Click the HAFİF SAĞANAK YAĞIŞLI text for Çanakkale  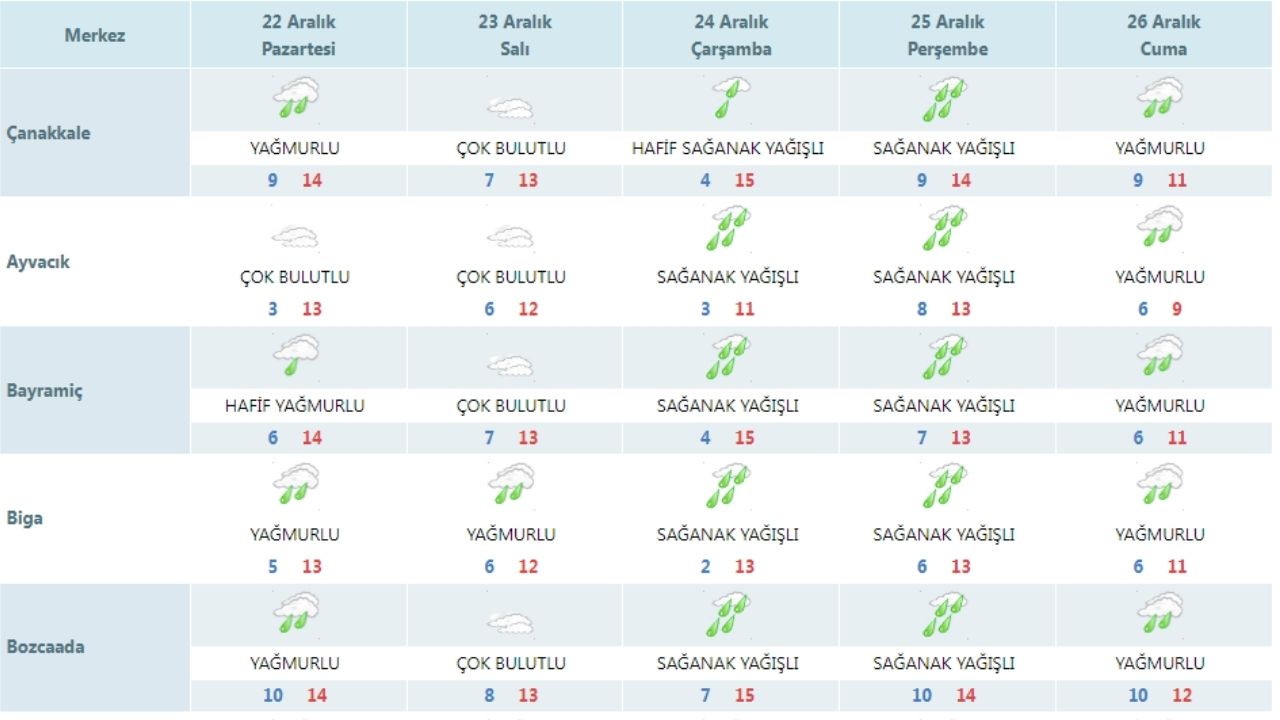click(728, 149)
